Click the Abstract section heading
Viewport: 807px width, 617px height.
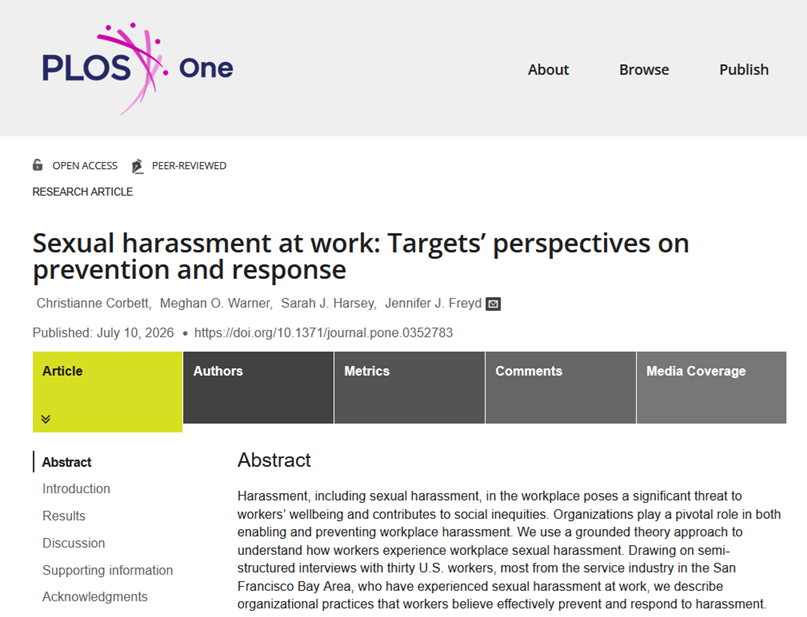(274, 460)
